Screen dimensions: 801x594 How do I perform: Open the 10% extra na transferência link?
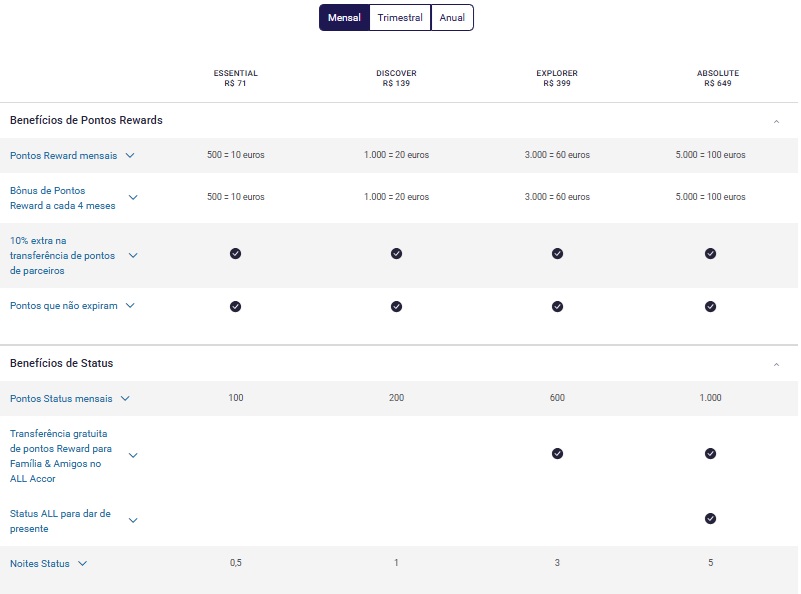point(62,256)
